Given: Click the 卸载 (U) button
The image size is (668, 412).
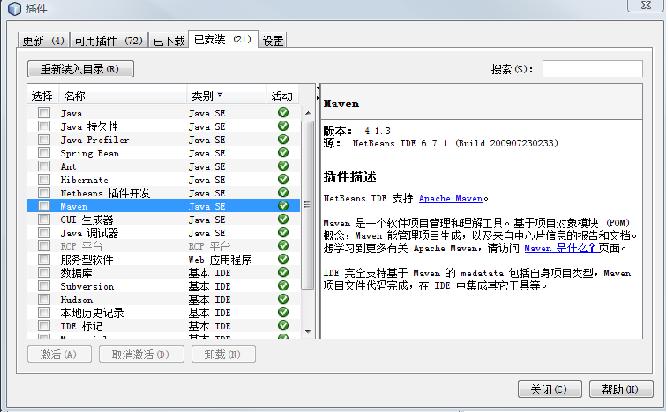Looking at the screenshot, I should coord(223,354).
